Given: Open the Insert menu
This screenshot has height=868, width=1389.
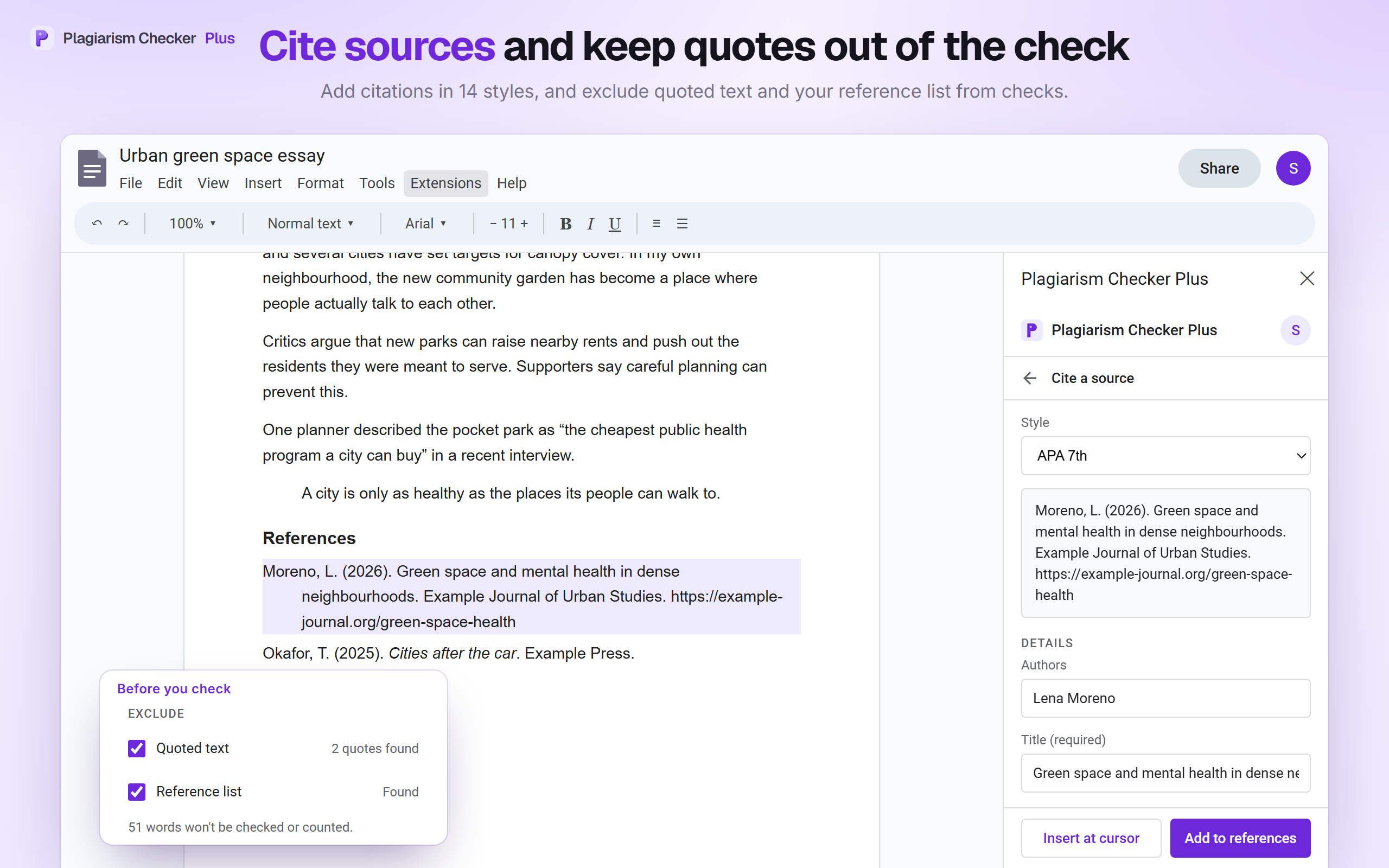Looking at the screenshot, I should 263,183.
